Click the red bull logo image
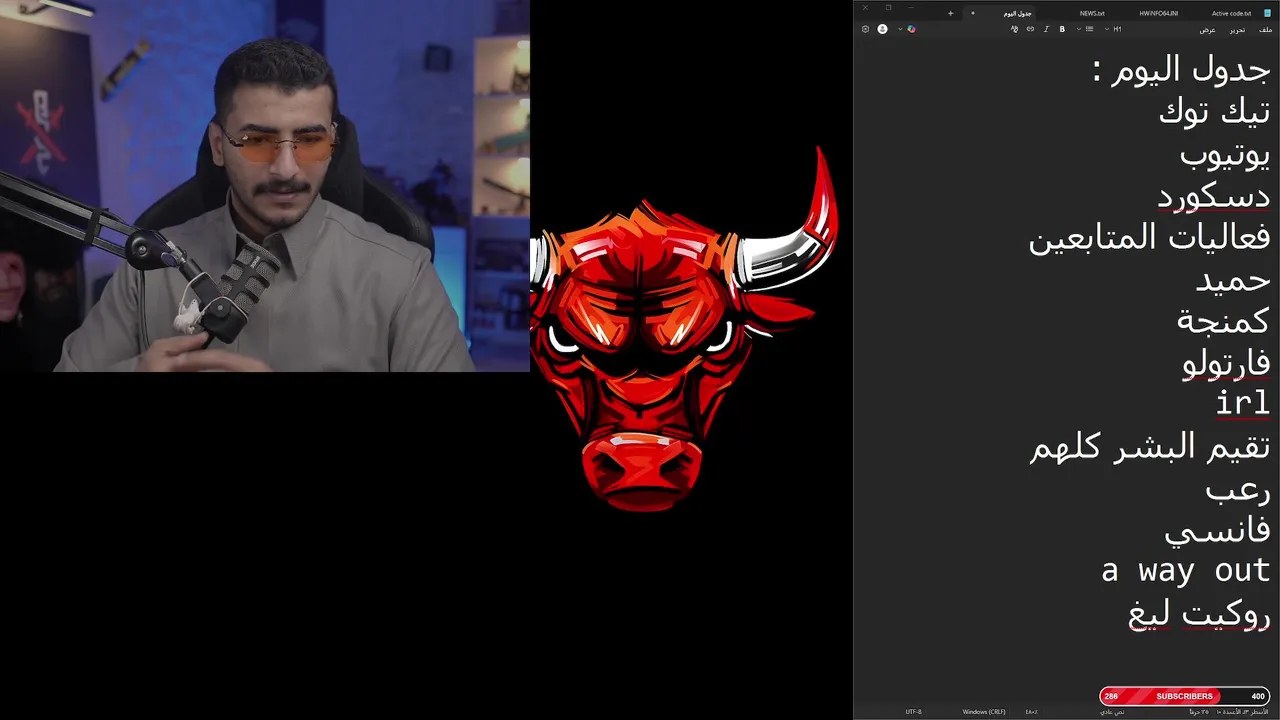This screenshot has height=720, width=1280. [685, 330]
